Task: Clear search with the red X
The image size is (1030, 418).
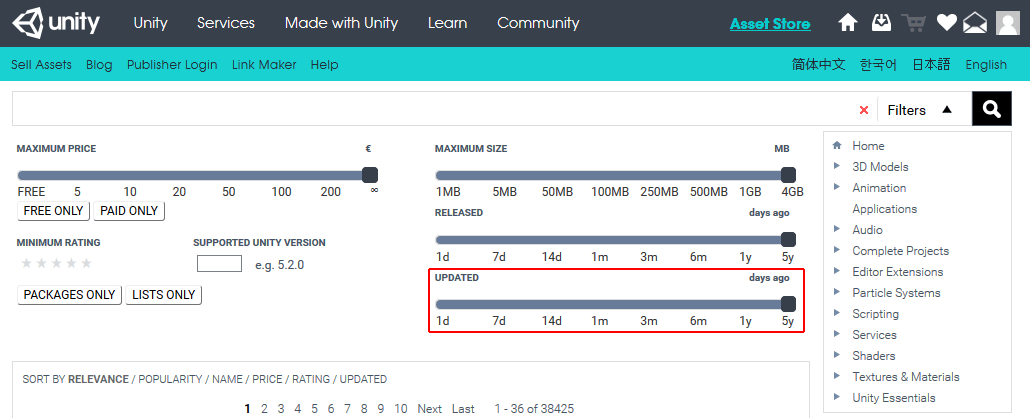Action: (864, 110)
